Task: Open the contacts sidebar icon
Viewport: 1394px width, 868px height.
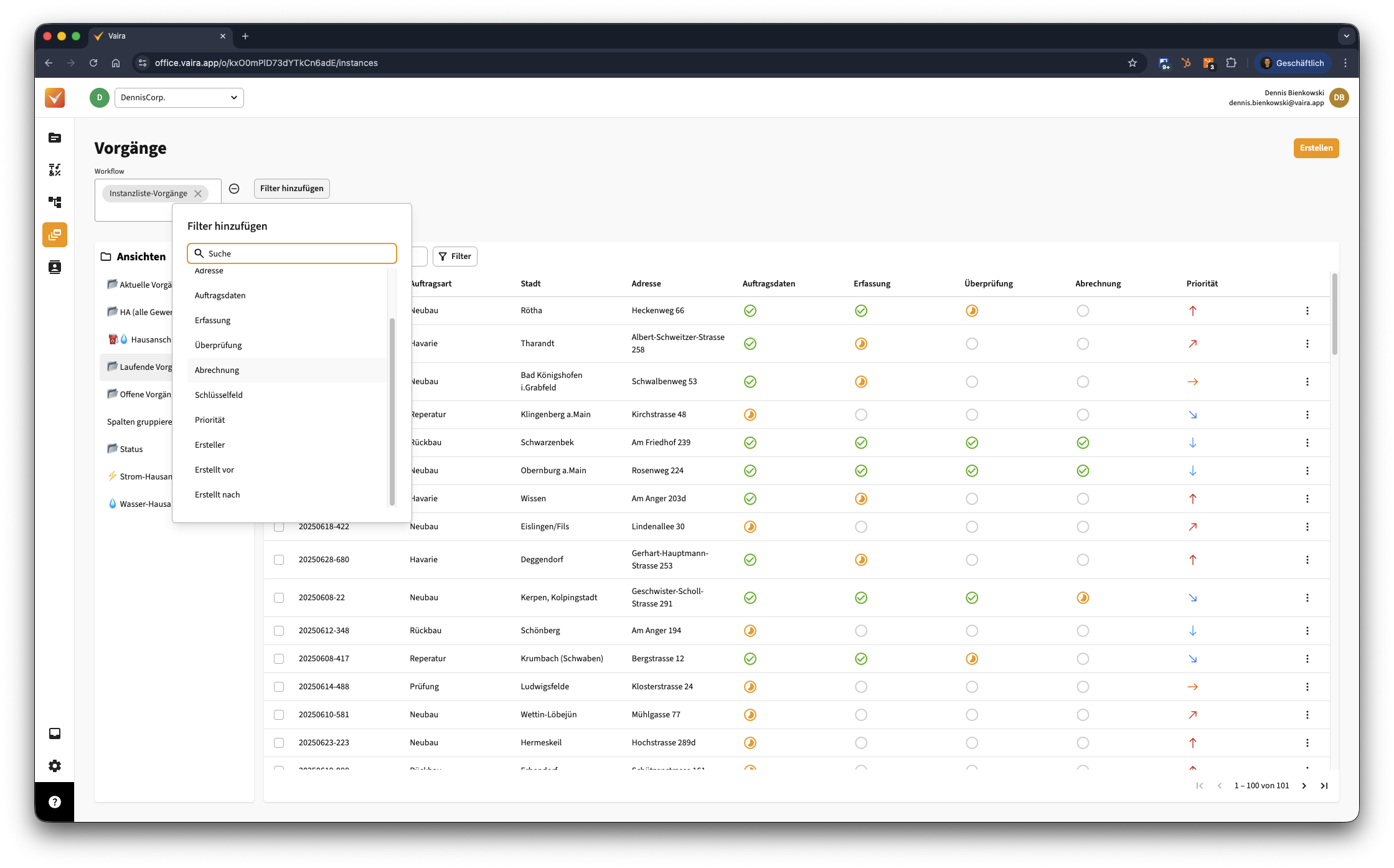Action: 55,267
